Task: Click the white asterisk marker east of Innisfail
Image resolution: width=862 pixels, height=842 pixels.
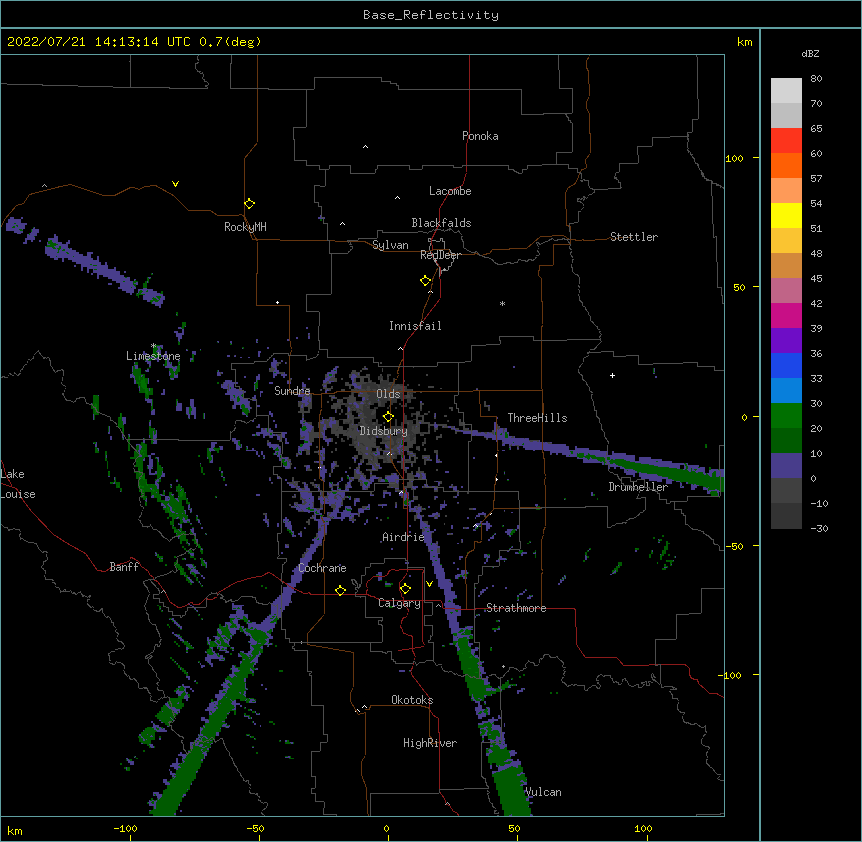Action: coord(502,303)
